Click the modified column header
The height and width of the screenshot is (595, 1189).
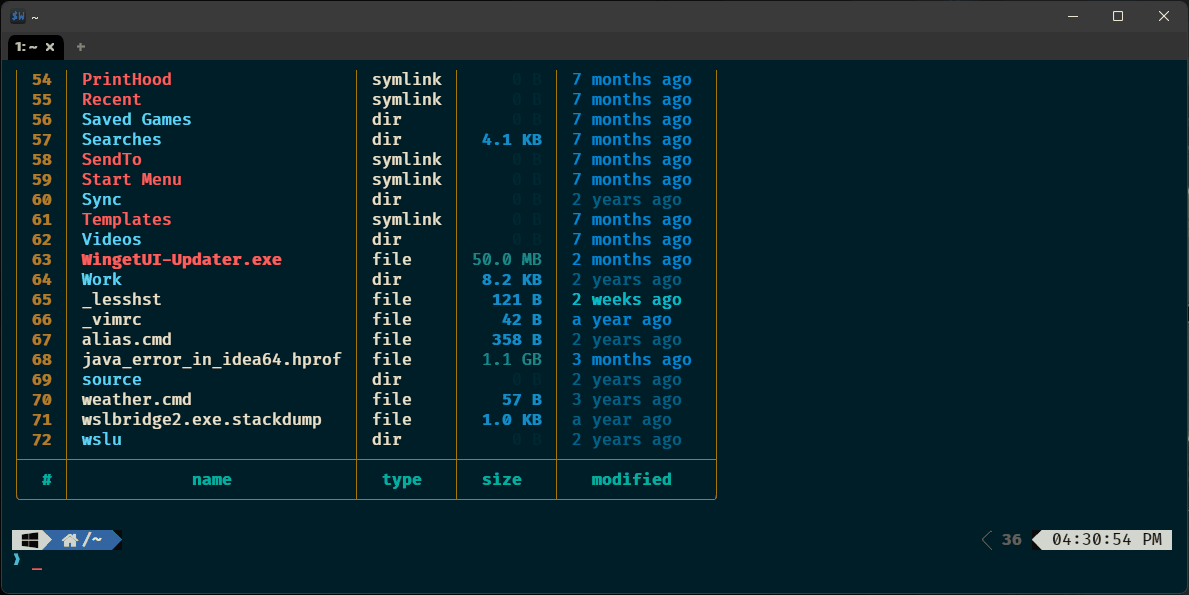pyautogui.click(x=631, y=479)
